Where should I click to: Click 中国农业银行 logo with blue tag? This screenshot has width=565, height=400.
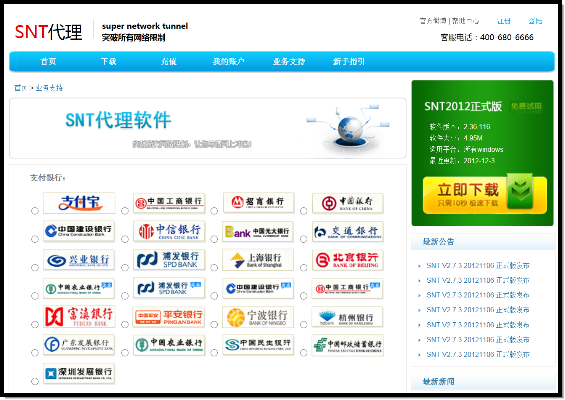tap(79, 288)
